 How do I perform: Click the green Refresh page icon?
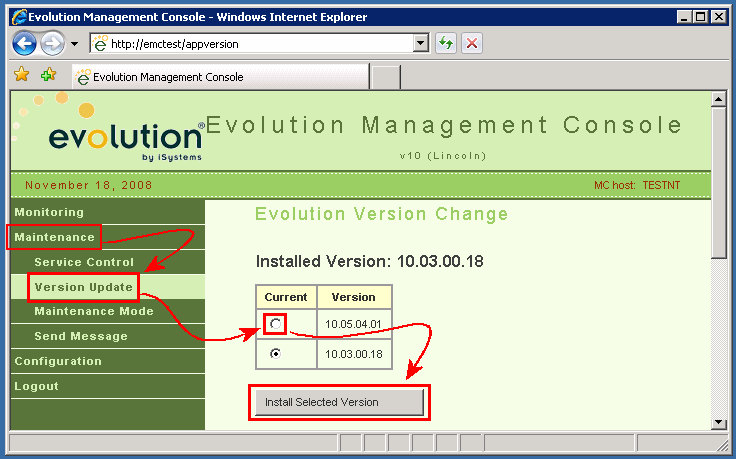coord(446,44)
